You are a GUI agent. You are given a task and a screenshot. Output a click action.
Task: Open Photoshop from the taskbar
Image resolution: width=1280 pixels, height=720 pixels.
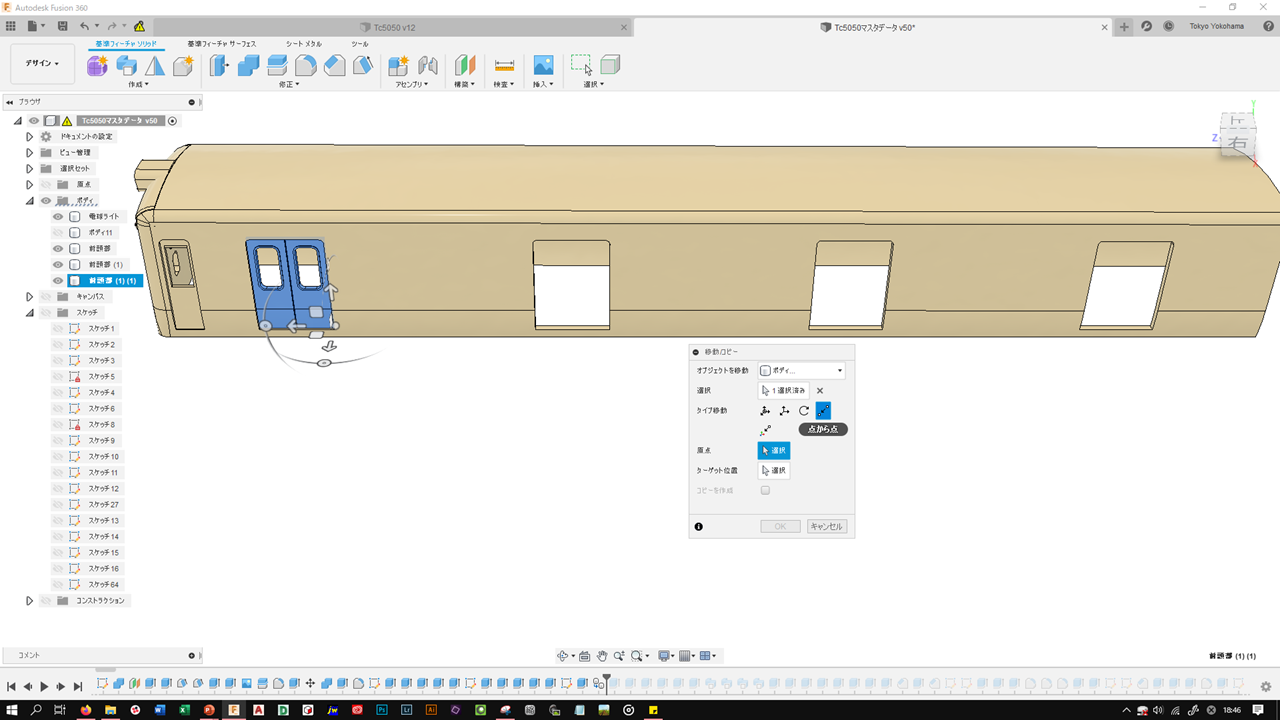[382, 710]
